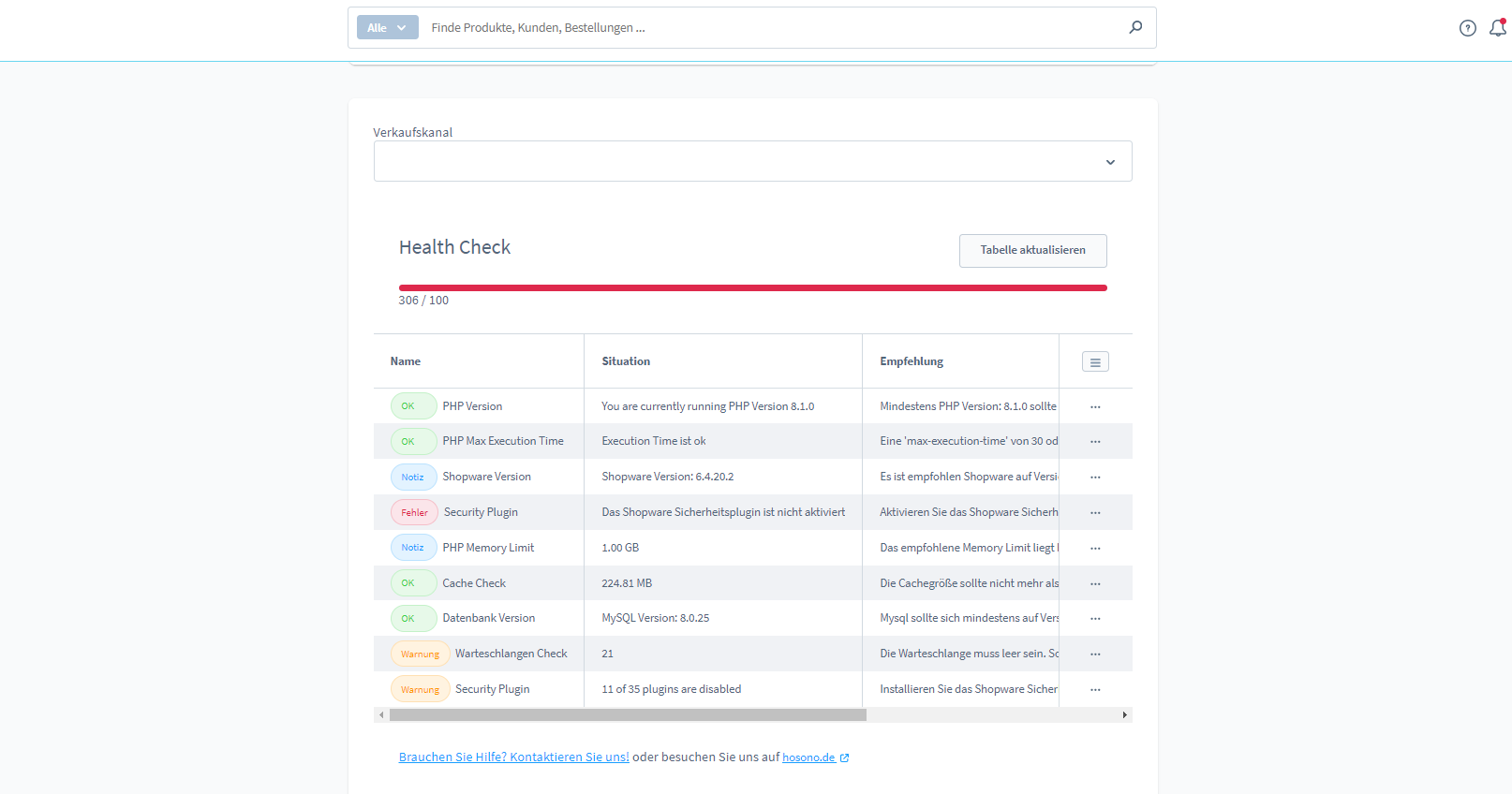The image size is (1512, 794).
Task: Open row actions for PHP Version
Action: (x=1095, y=406)
